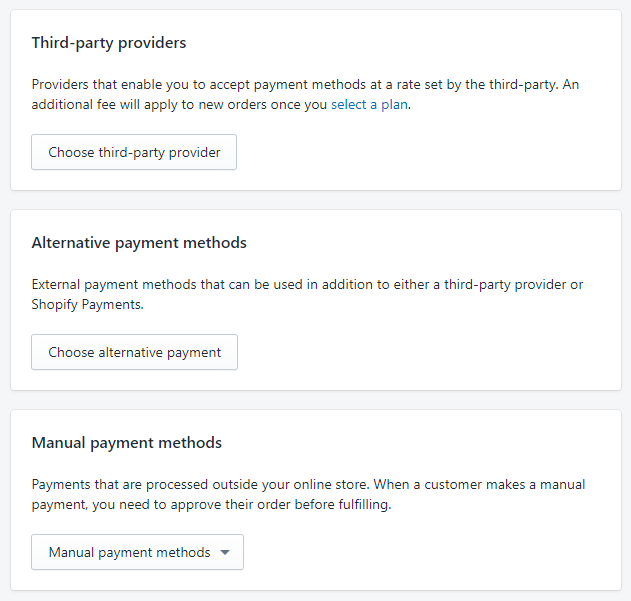The height and width of the screenshot is (601, 631).
Task: Click the caret arrow on Manual payment methods
Action: (225, 552)
